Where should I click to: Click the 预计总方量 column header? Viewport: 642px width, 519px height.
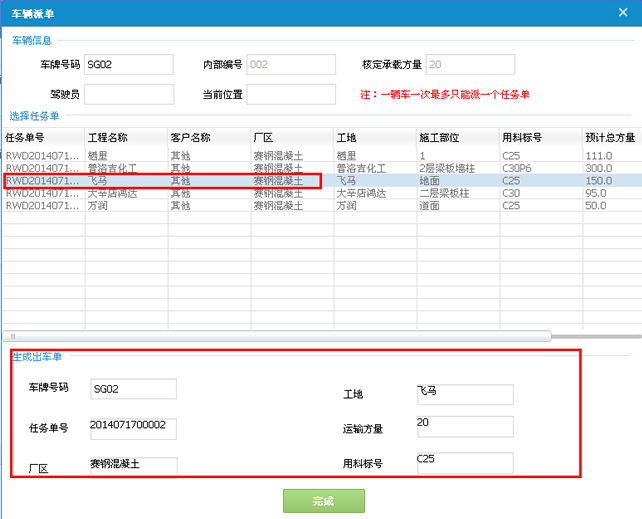610,138
